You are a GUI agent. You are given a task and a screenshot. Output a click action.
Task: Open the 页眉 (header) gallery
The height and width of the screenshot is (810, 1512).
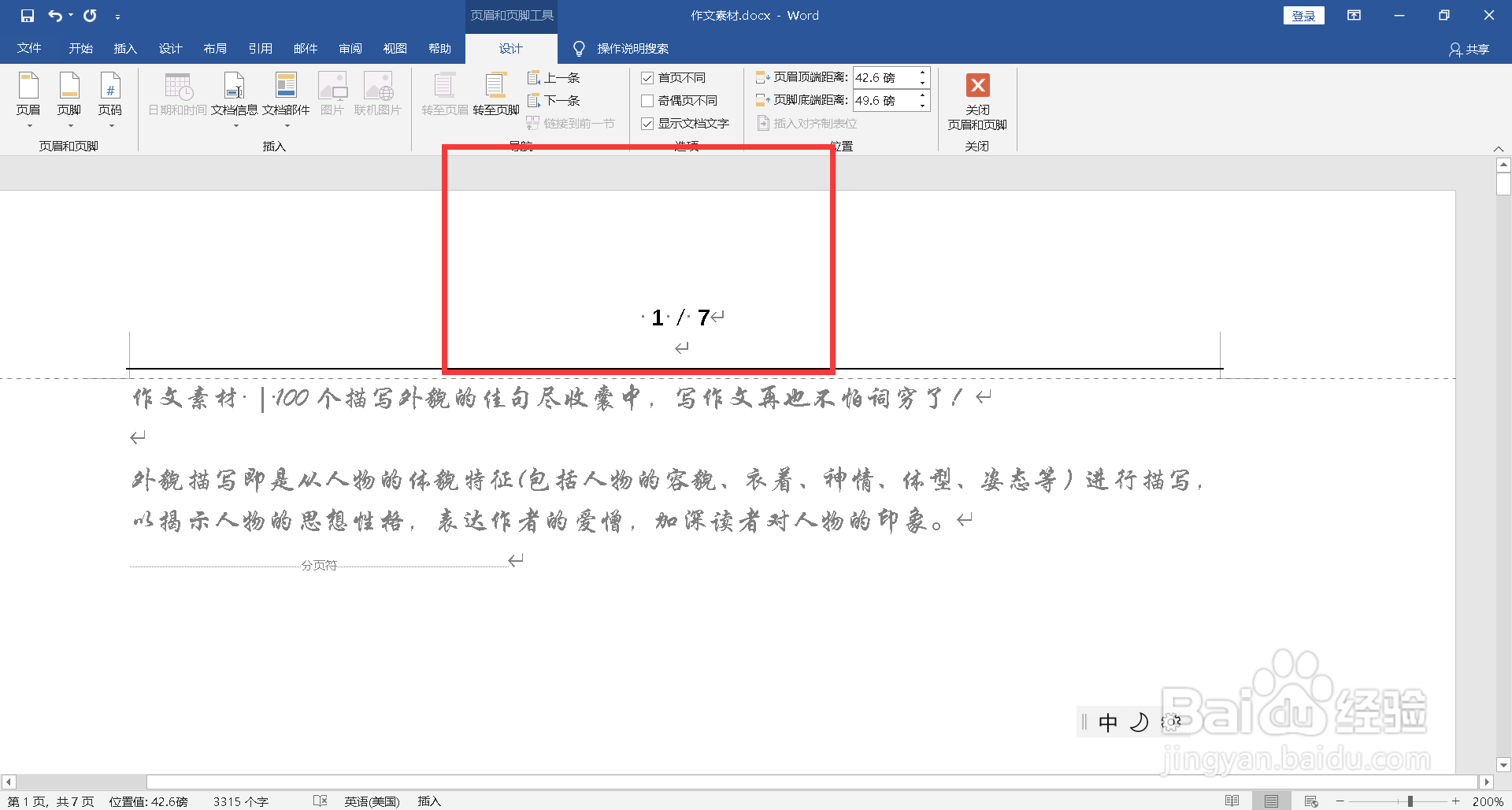tap(28, 99)
